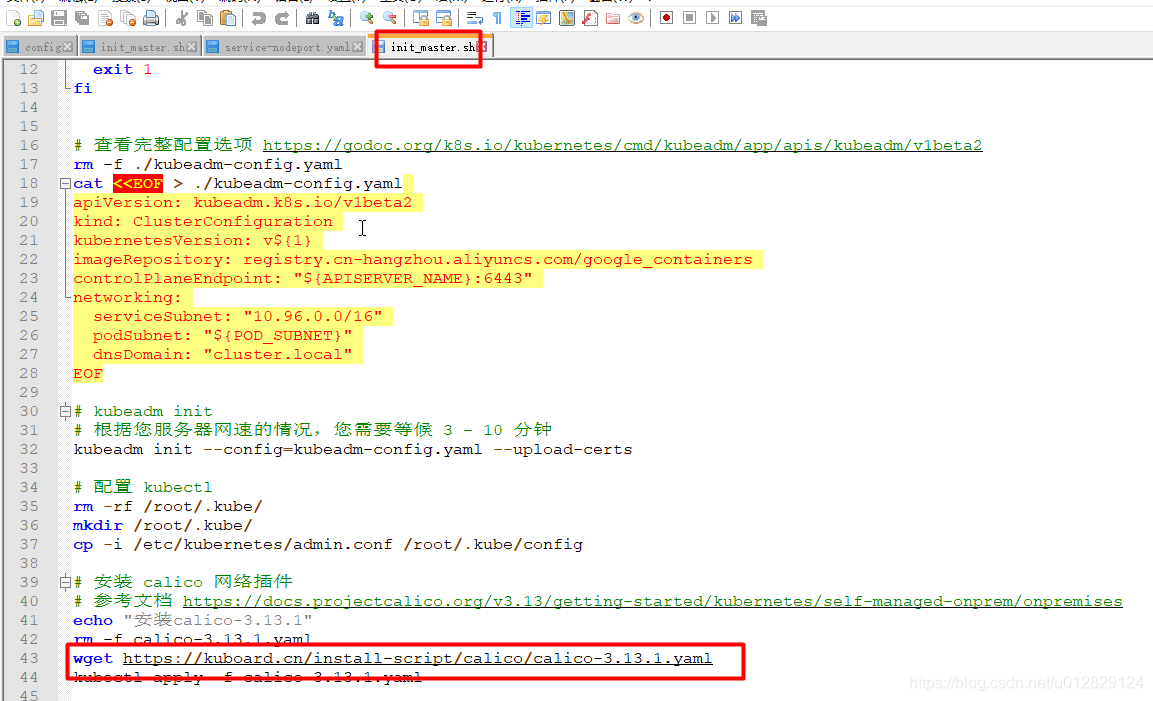Click the serviceSubnet "10.96.0.0/16" value
Image resolution: width=1153 pixels, height=701 pixels.
pyautogui.click(x=313, y=316)
